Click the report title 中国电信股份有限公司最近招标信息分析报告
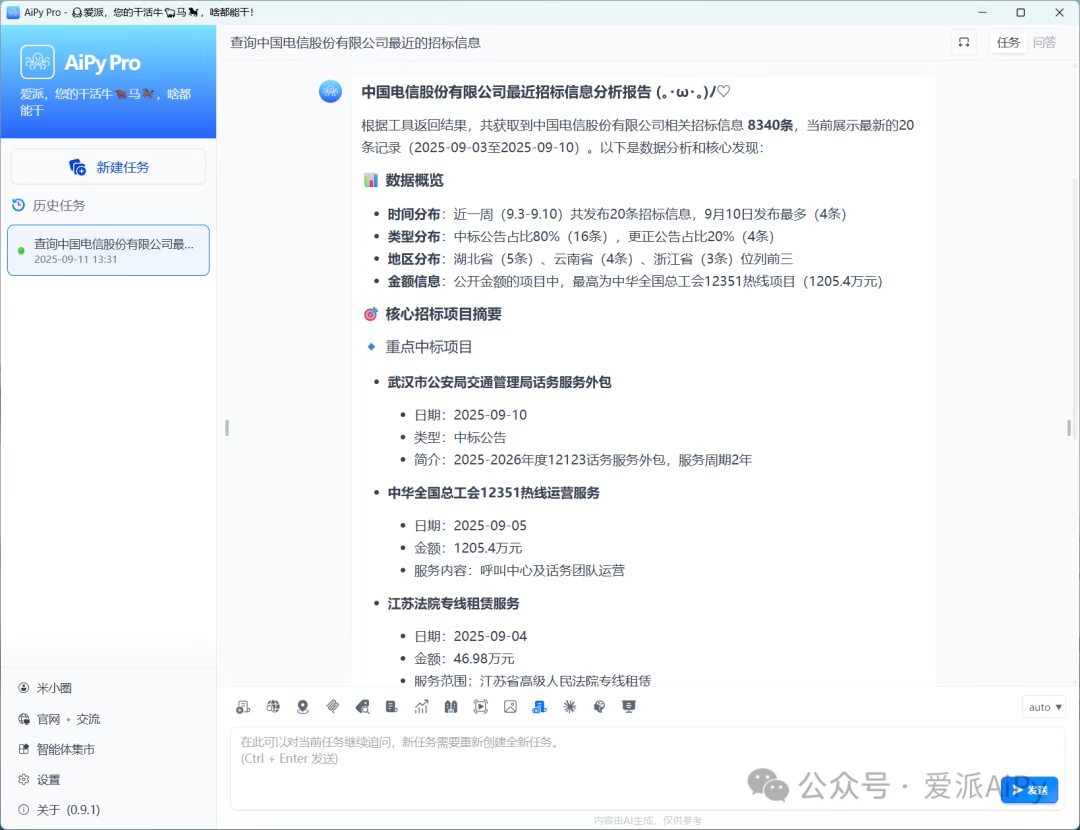This screenshot has height=830, width=1080. coord(546,92)
